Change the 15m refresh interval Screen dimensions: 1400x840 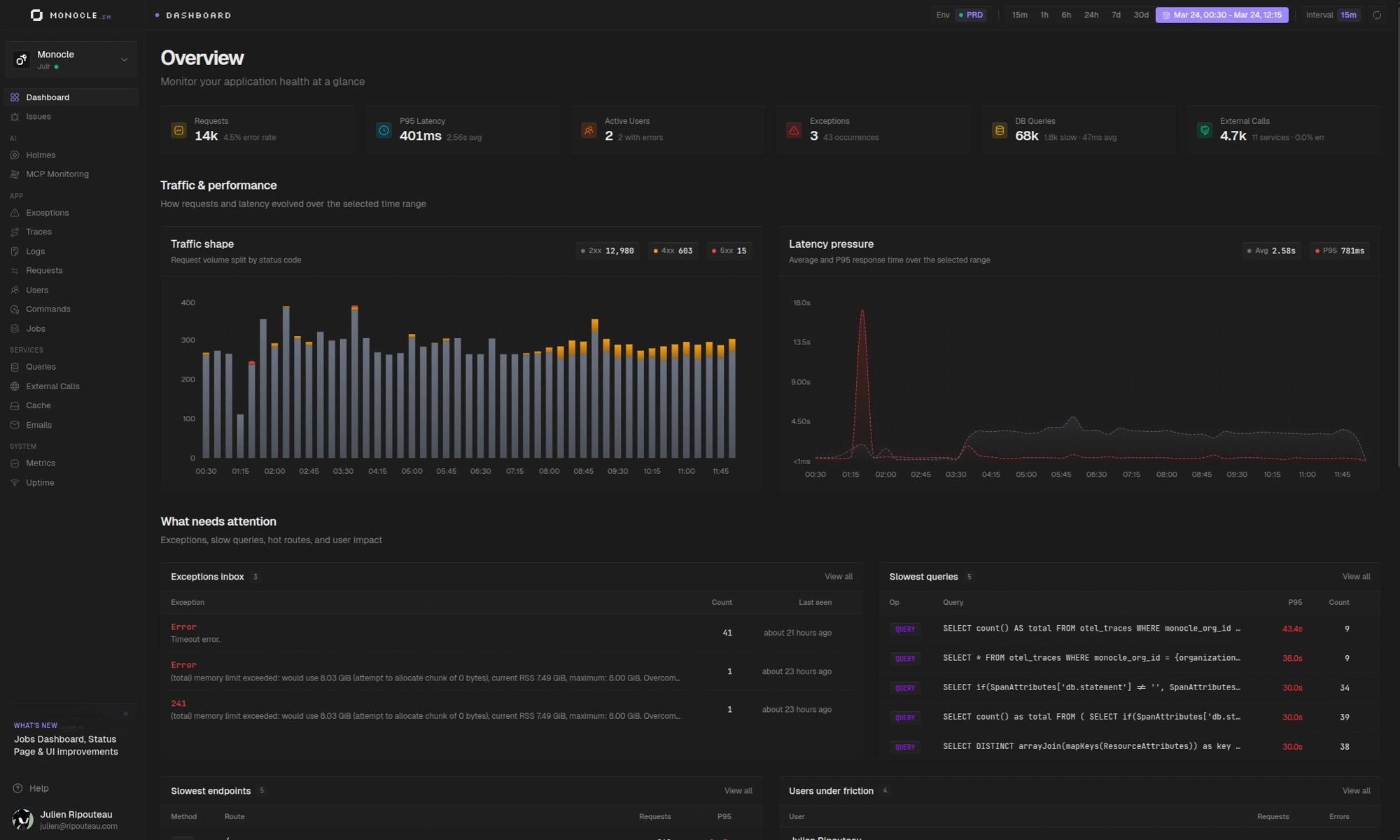coord(1347,15)
